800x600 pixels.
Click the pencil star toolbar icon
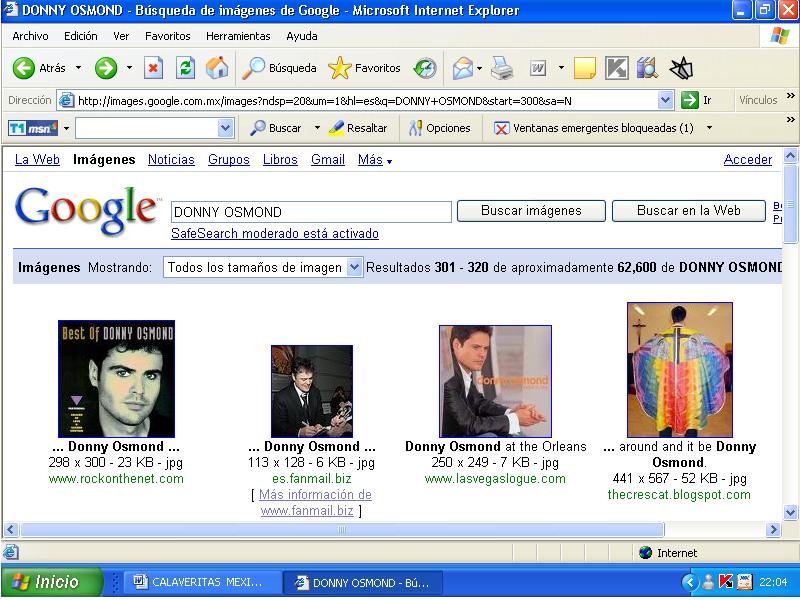coord(681,68)
